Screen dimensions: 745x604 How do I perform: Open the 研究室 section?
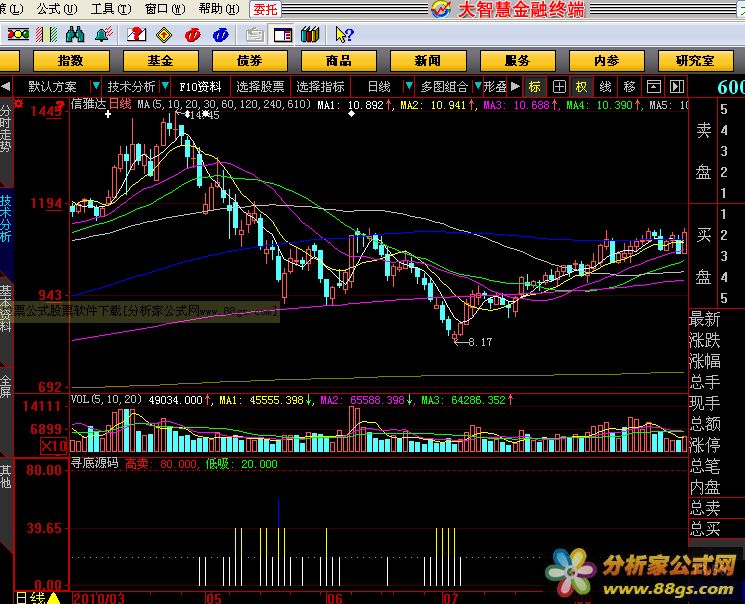(x=696, y=61)
